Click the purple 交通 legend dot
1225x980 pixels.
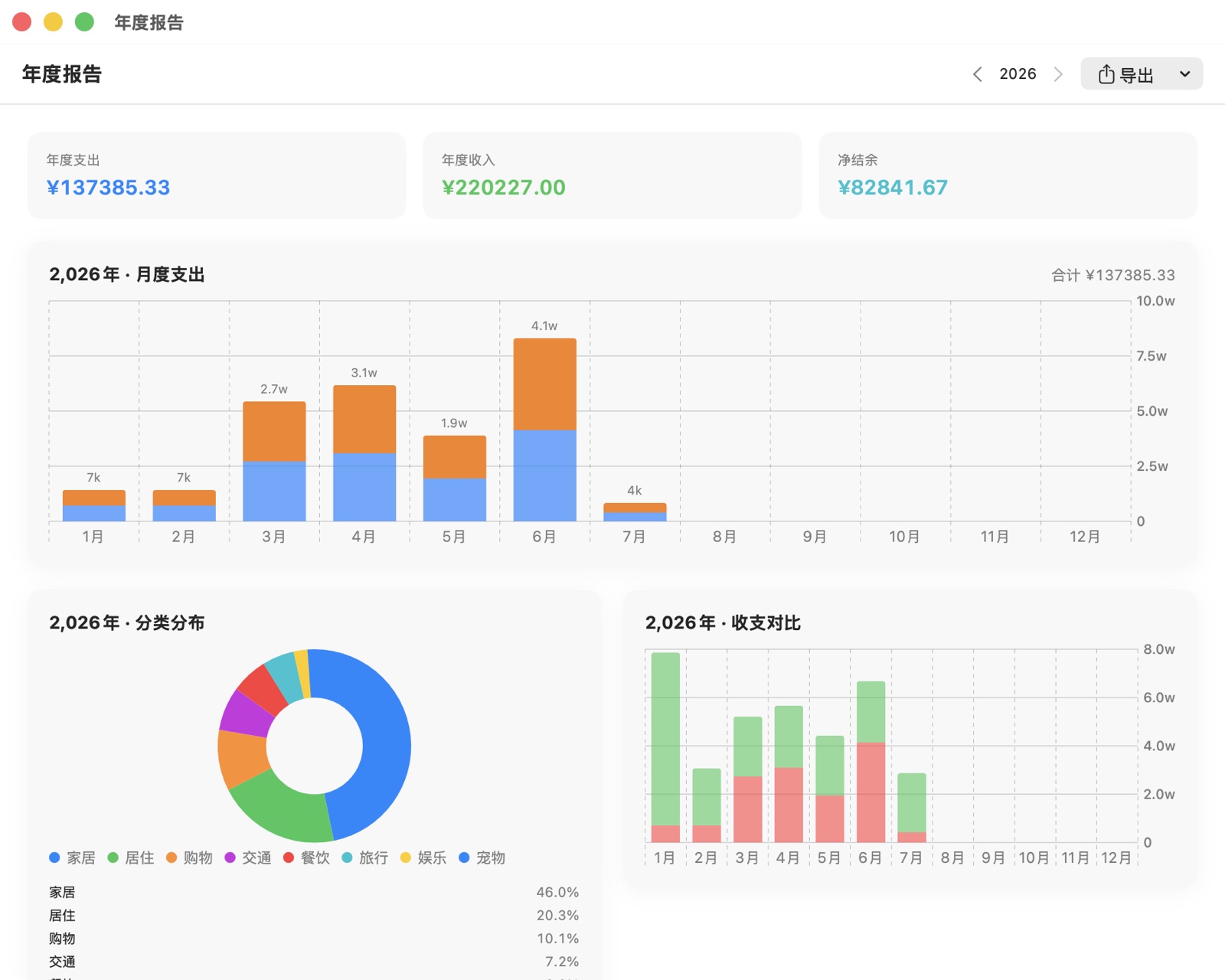click(230, 857)
